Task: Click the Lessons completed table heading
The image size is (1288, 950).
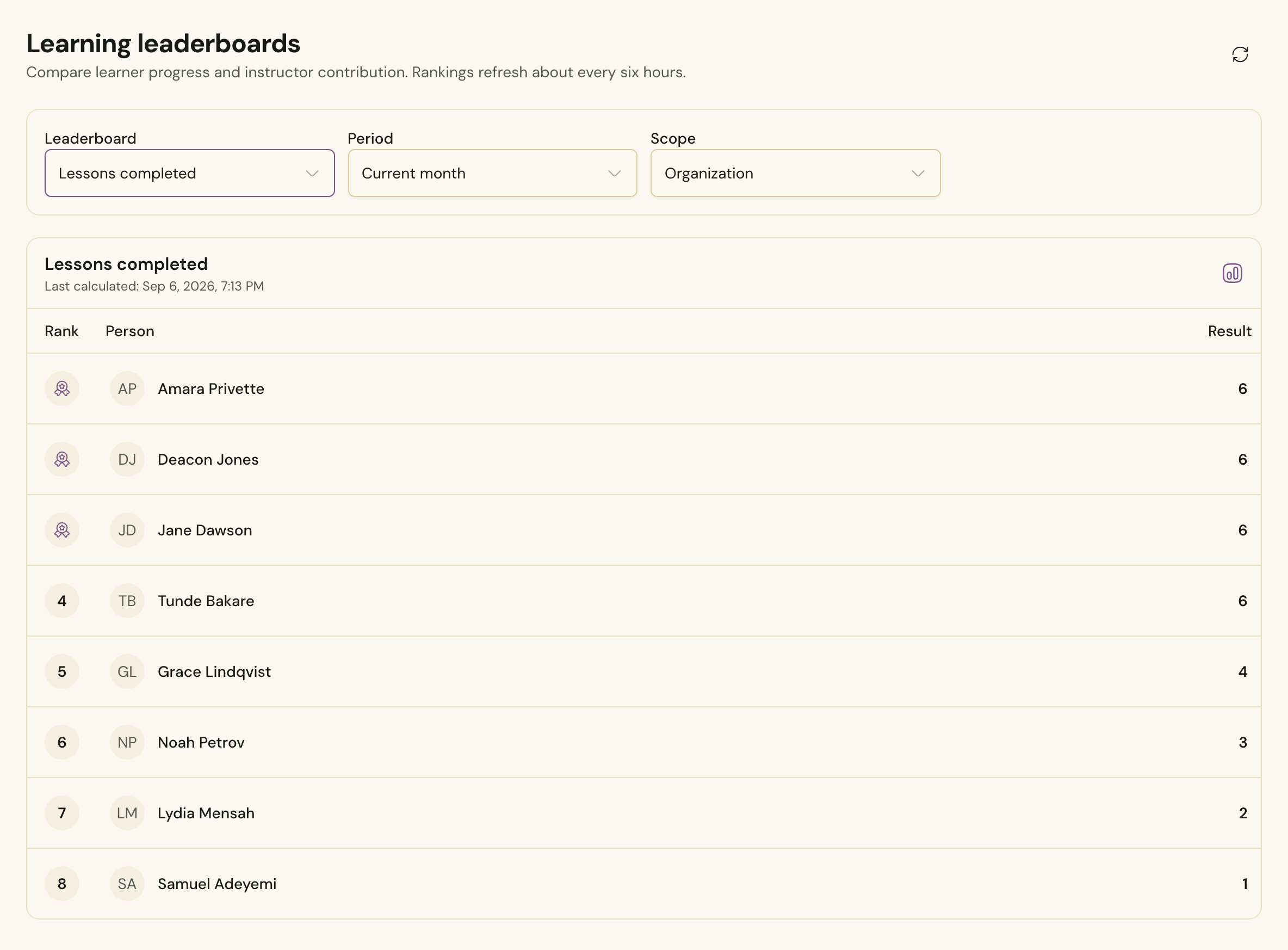Action: (126, 264)
